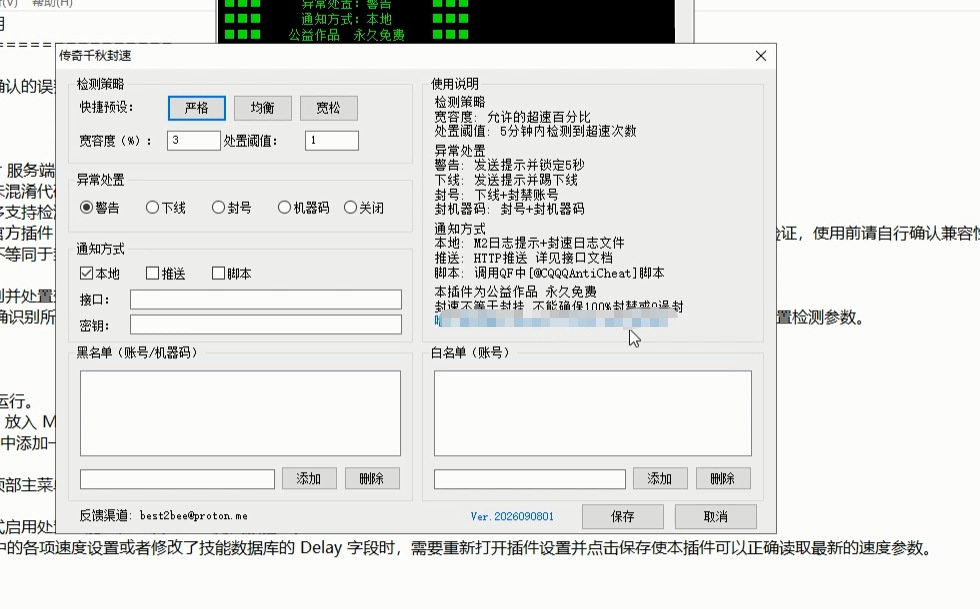
Task: Click the line '本插件为公益作品 永久免费'
Action: 516,292
